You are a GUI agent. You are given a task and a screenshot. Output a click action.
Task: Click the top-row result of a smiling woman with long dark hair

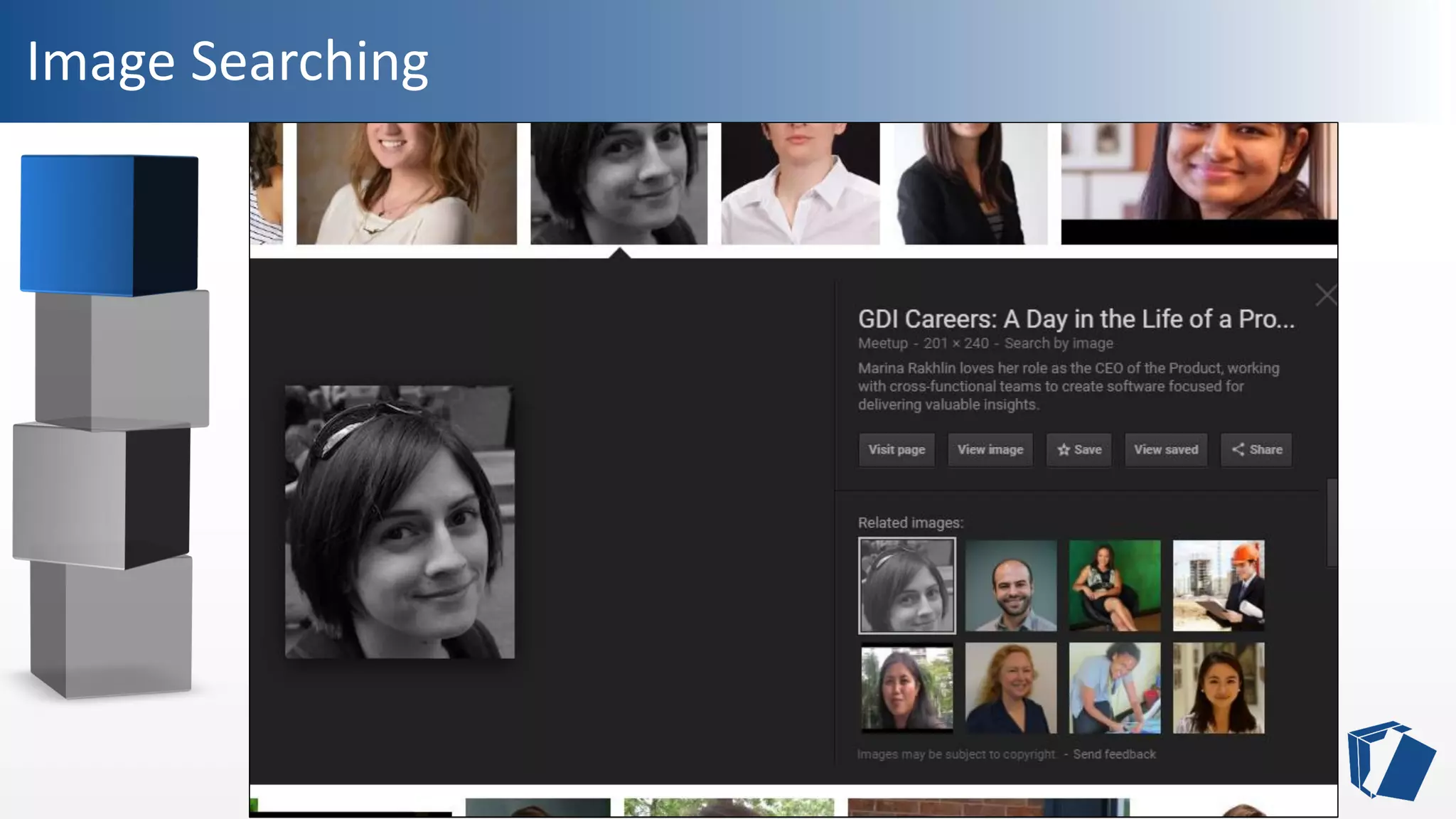click(x=1199, y=183)
